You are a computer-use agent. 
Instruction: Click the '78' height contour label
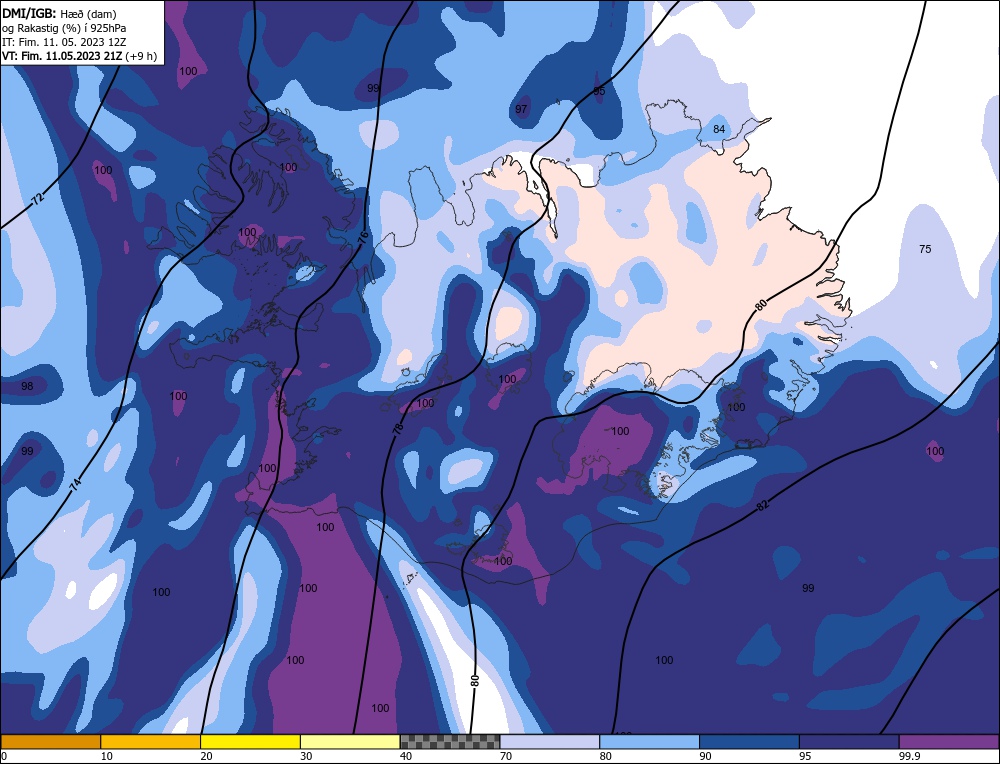(x=398, y=429)
